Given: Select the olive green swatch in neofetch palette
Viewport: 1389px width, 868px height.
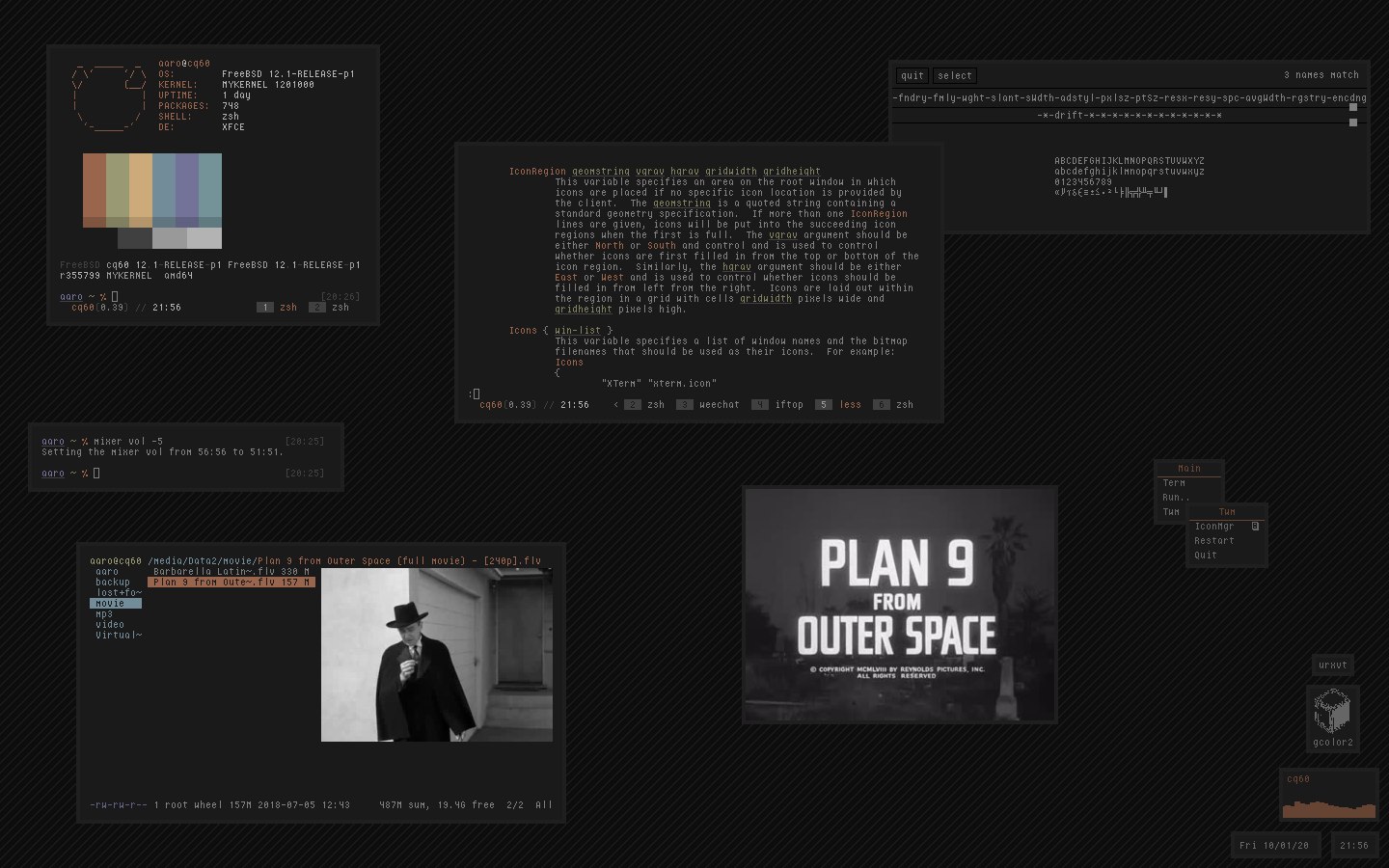Looking at the screenshot, I should coord(118,190).
